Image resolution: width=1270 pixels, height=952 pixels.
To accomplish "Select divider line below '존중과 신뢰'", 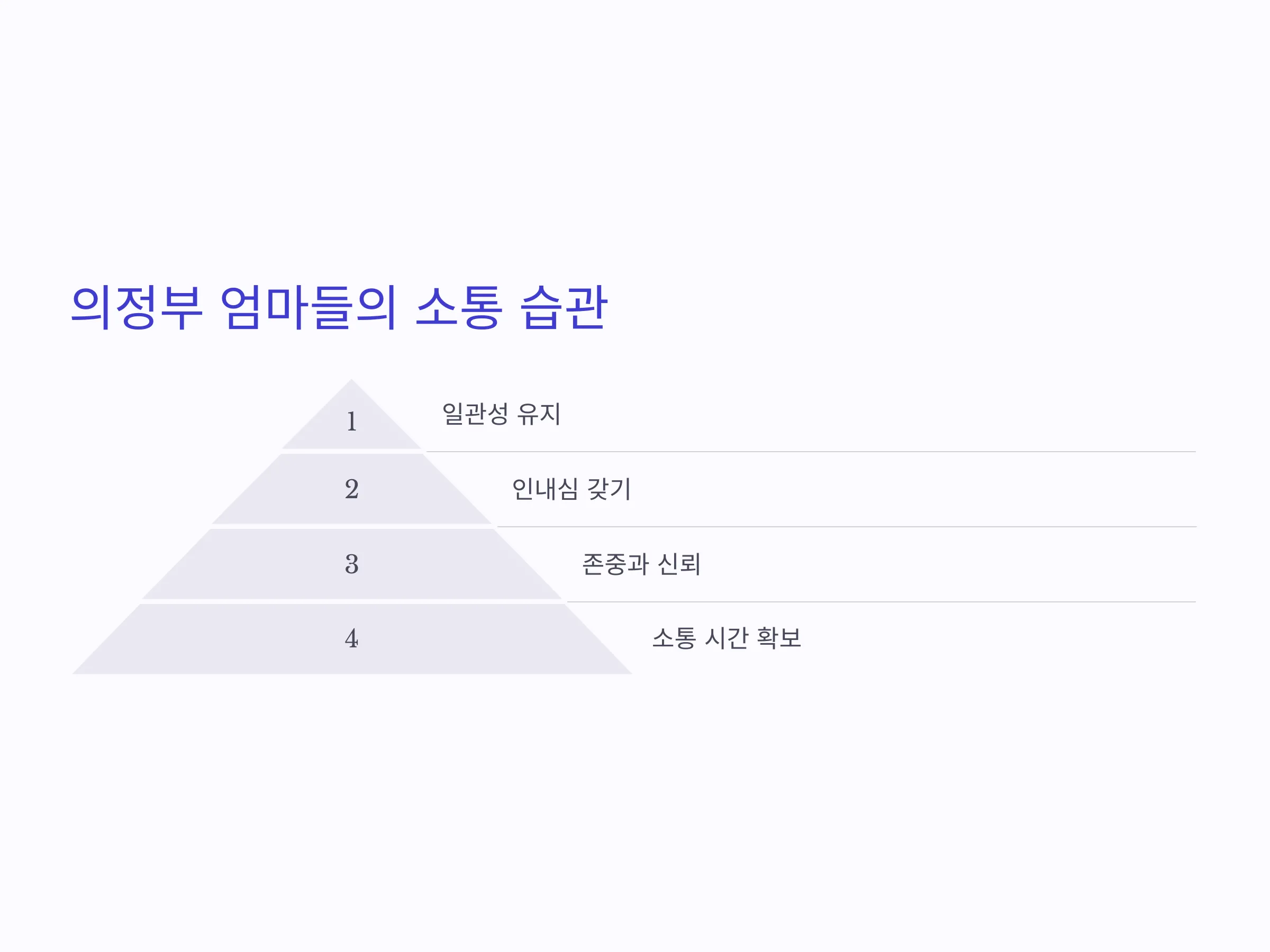I will (881, 602).
